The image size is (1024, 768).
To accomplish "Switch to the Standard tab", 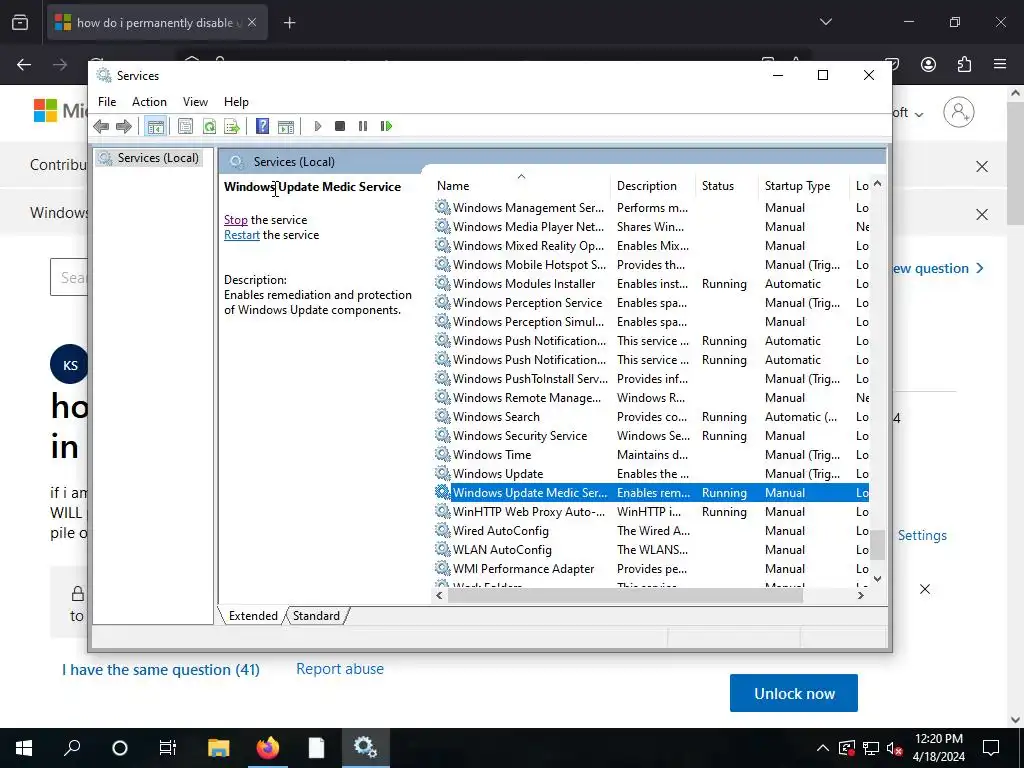I will [x=316, y=616].
